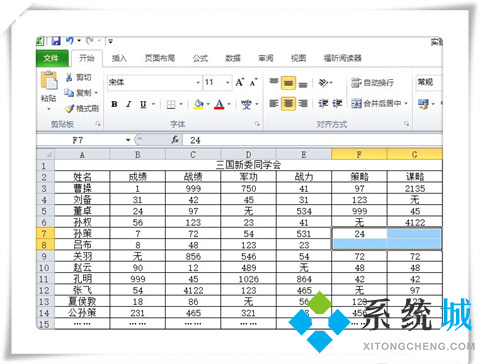
Task: Open the Name Box dropdown arrow
Action: pyautogui.click(x=128, y=140)
